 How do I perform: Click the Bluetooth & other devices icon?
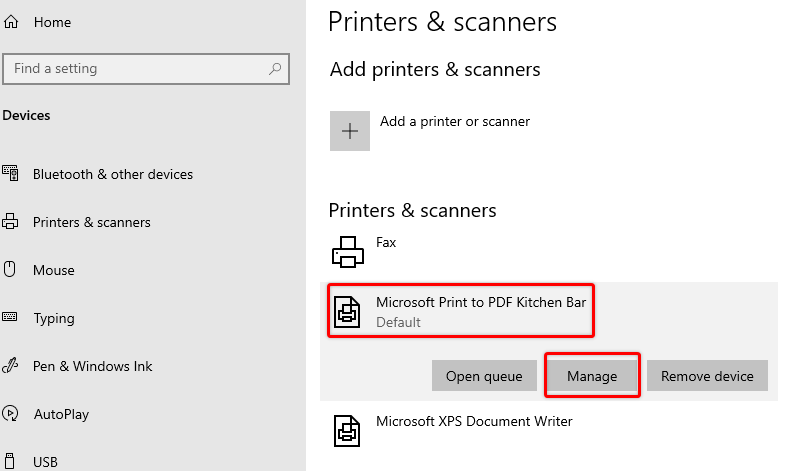[10, 173]
